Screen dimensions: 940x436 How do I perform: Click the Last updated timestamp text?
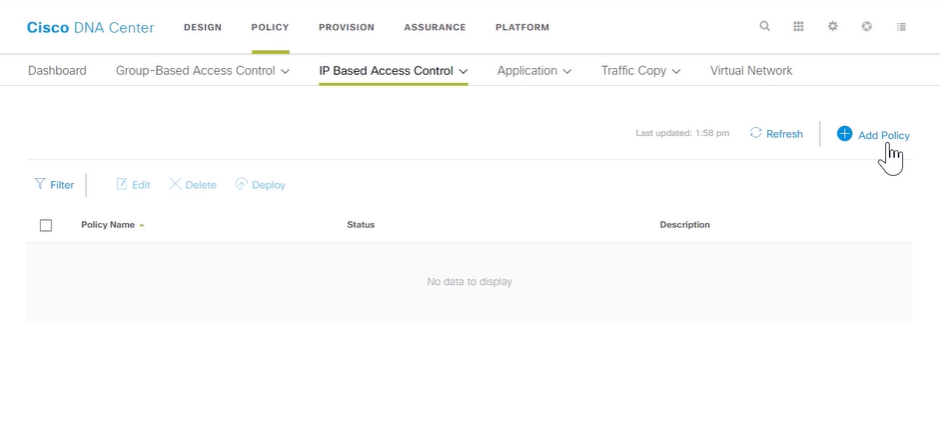click(682, 133)
